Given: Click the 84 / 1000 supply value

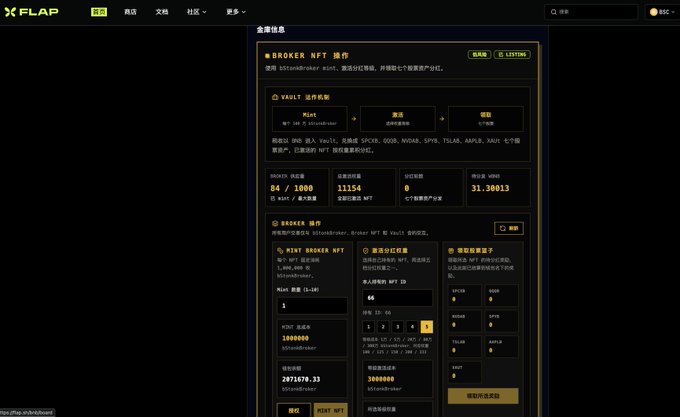Looking at the screenshot, I should (x=291, y=188).
